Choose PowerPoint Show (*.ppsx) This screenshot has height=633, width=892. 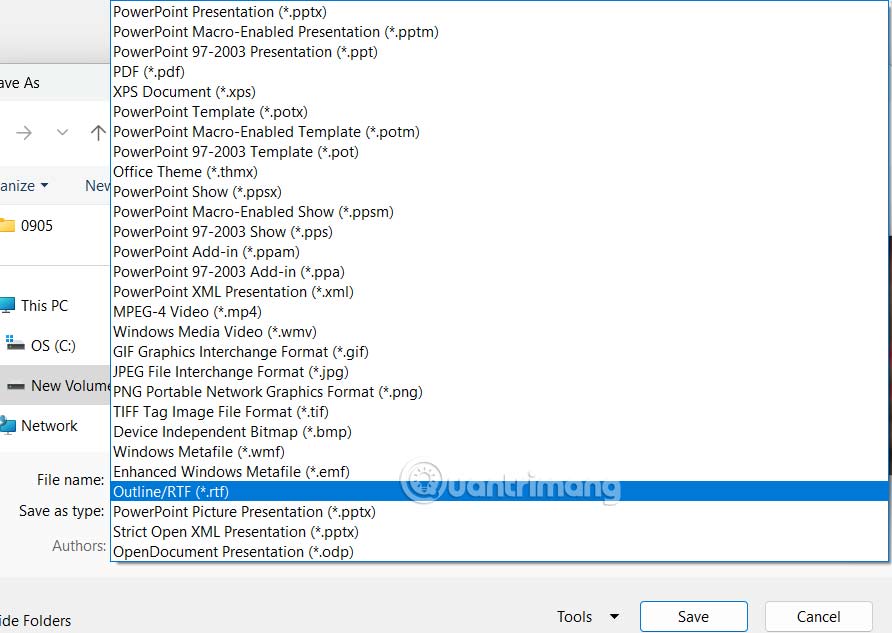click(x=499, y=192)
